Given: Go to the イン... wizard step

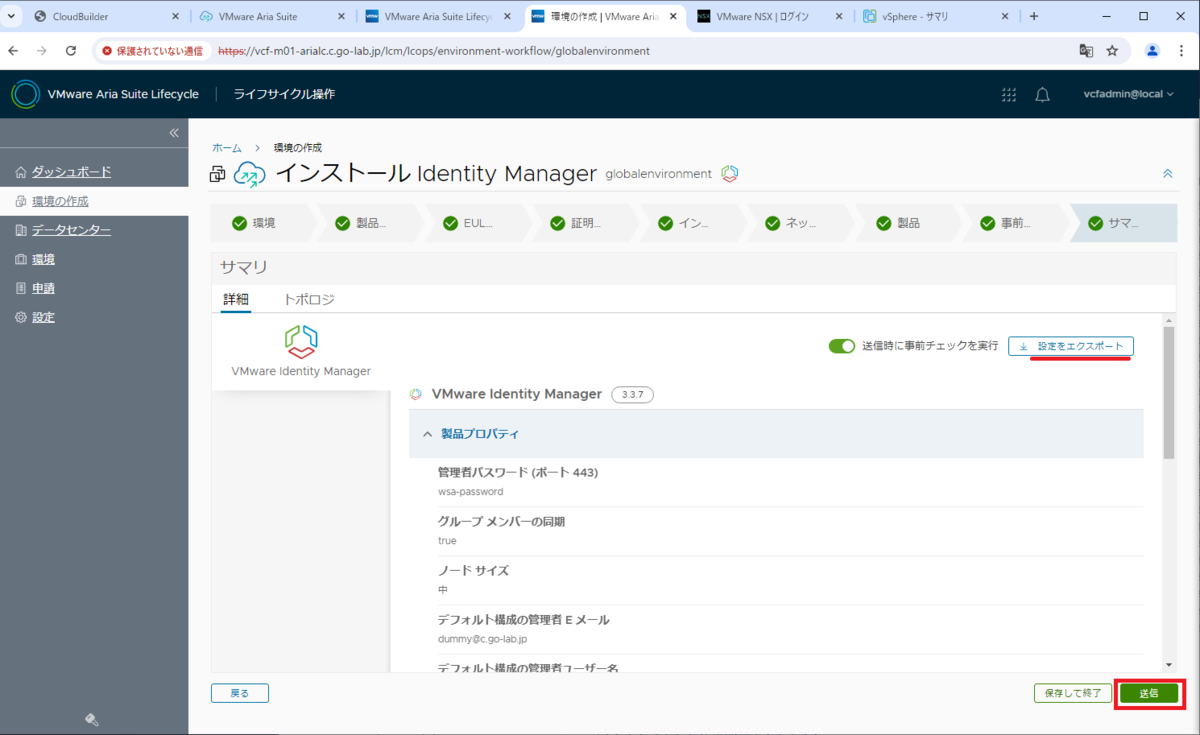Looking at the screenshot, I should [x=693, y=223].
